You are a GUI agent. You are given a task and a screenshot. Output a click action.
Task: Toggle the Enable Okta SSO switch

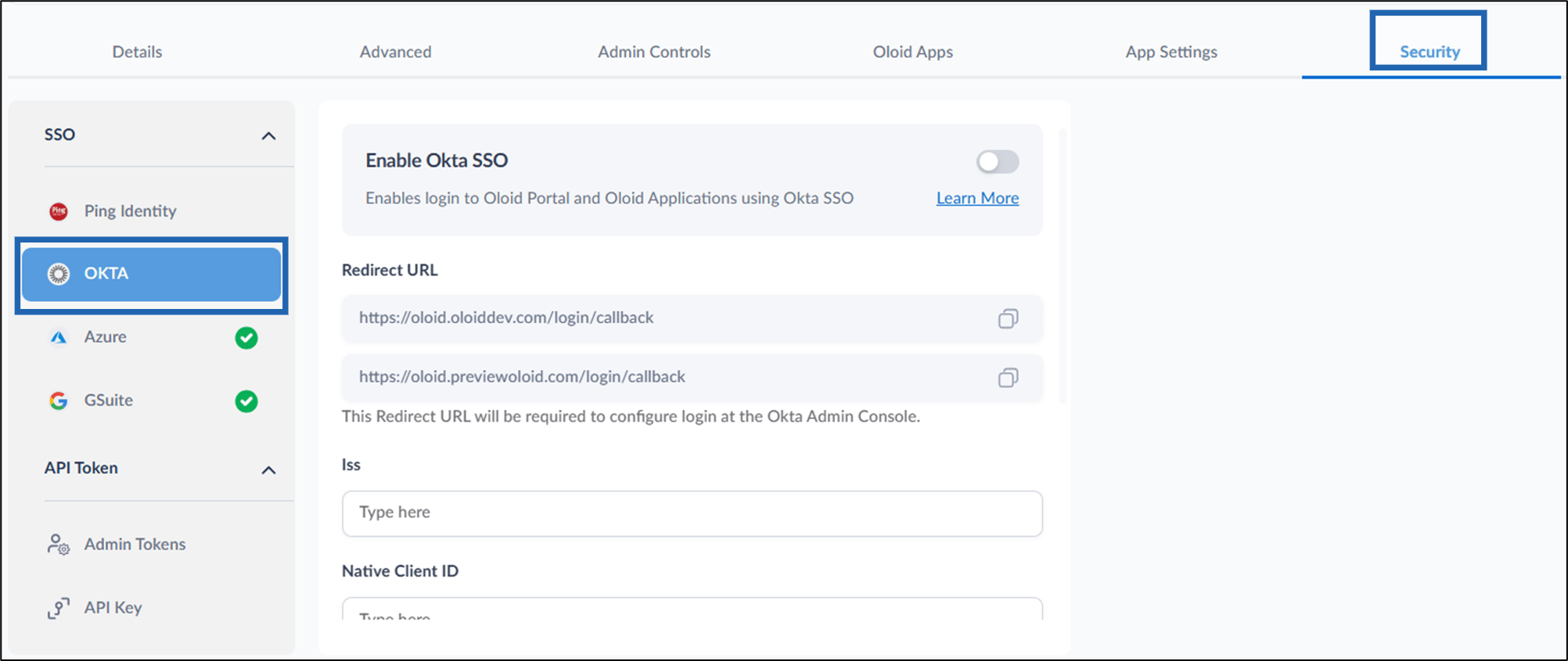pos(998,162)
